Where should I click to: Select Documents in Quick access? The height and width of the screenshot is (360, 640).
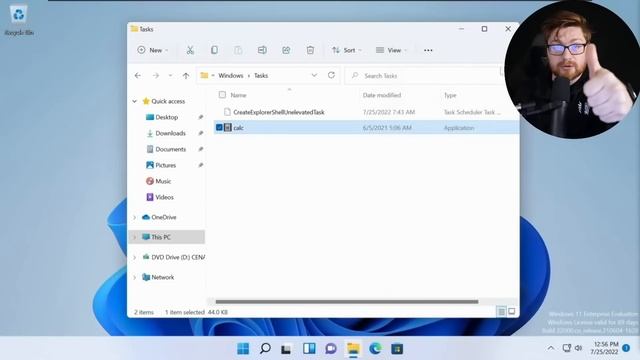[170, 149]
